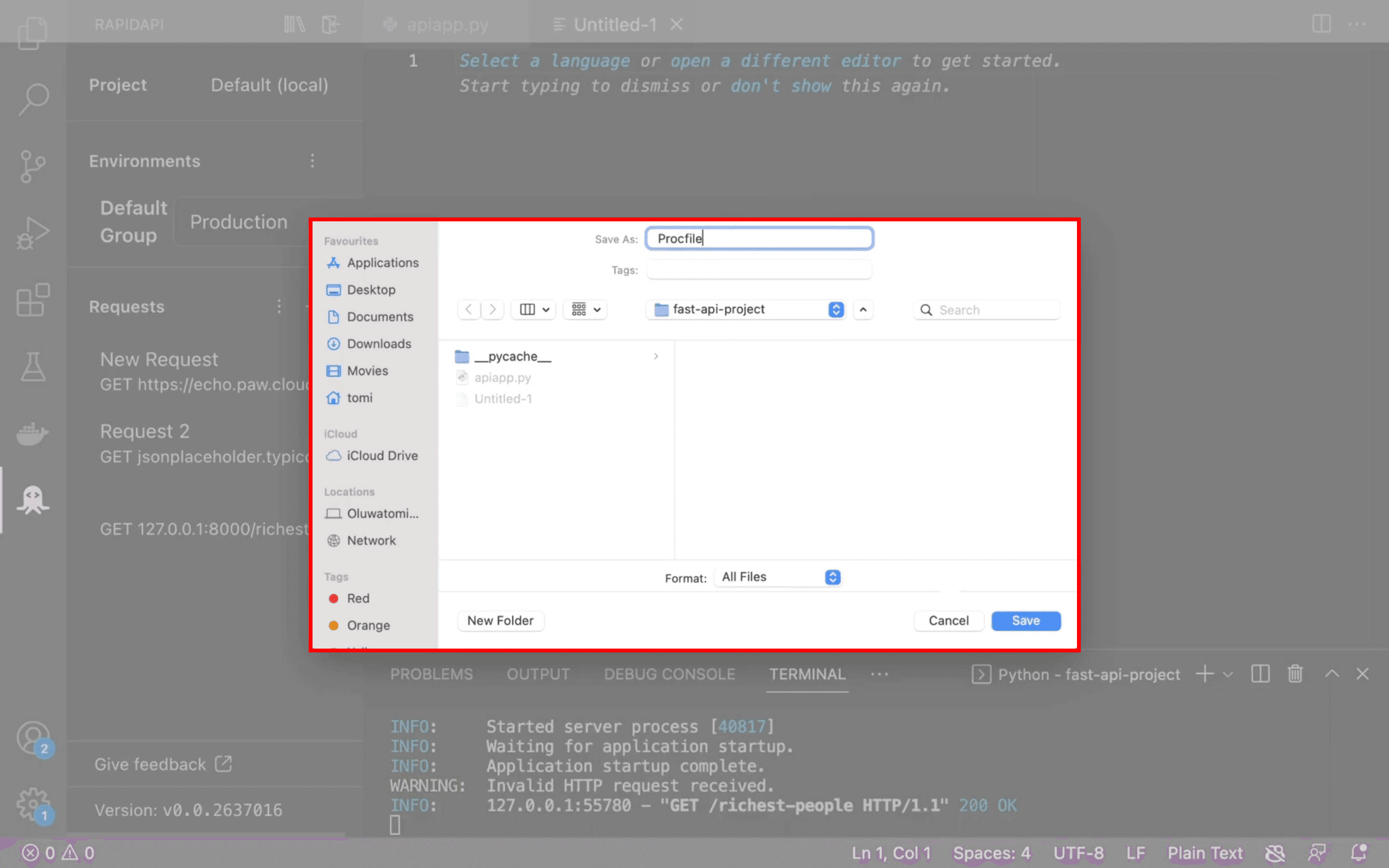Toggle the Production environment selector
This screenshot has height=868, width=1389.
(238, 221)
